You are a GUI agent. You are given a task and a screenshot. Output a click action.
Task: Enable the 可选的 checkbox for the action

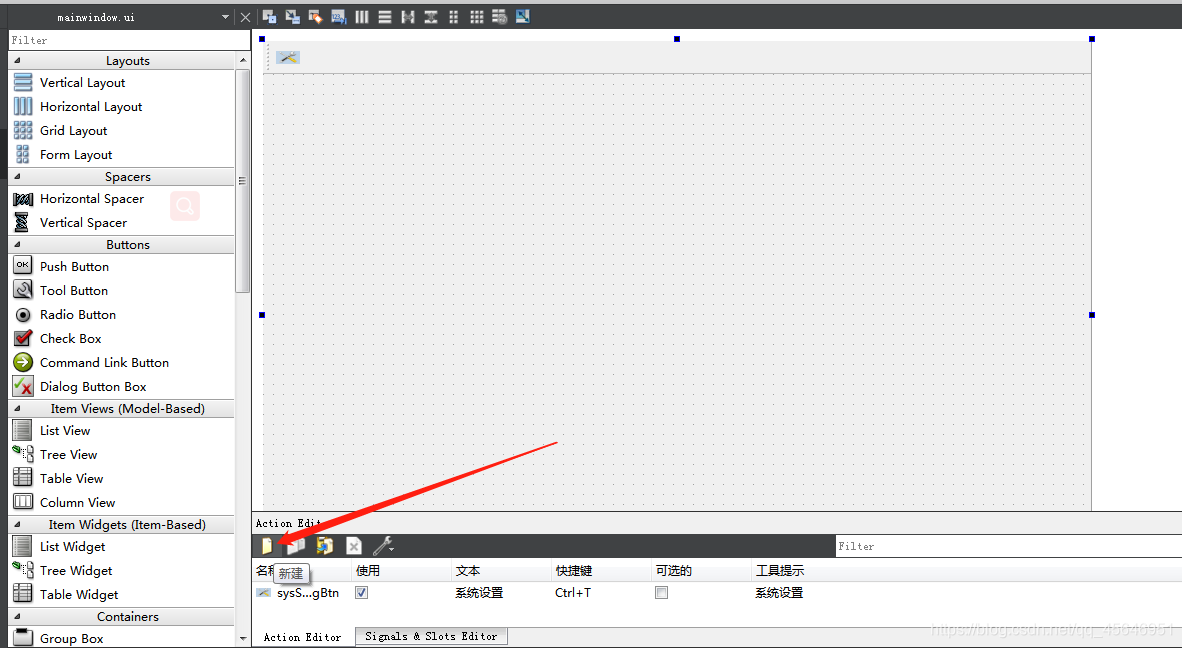pos(661,591)
